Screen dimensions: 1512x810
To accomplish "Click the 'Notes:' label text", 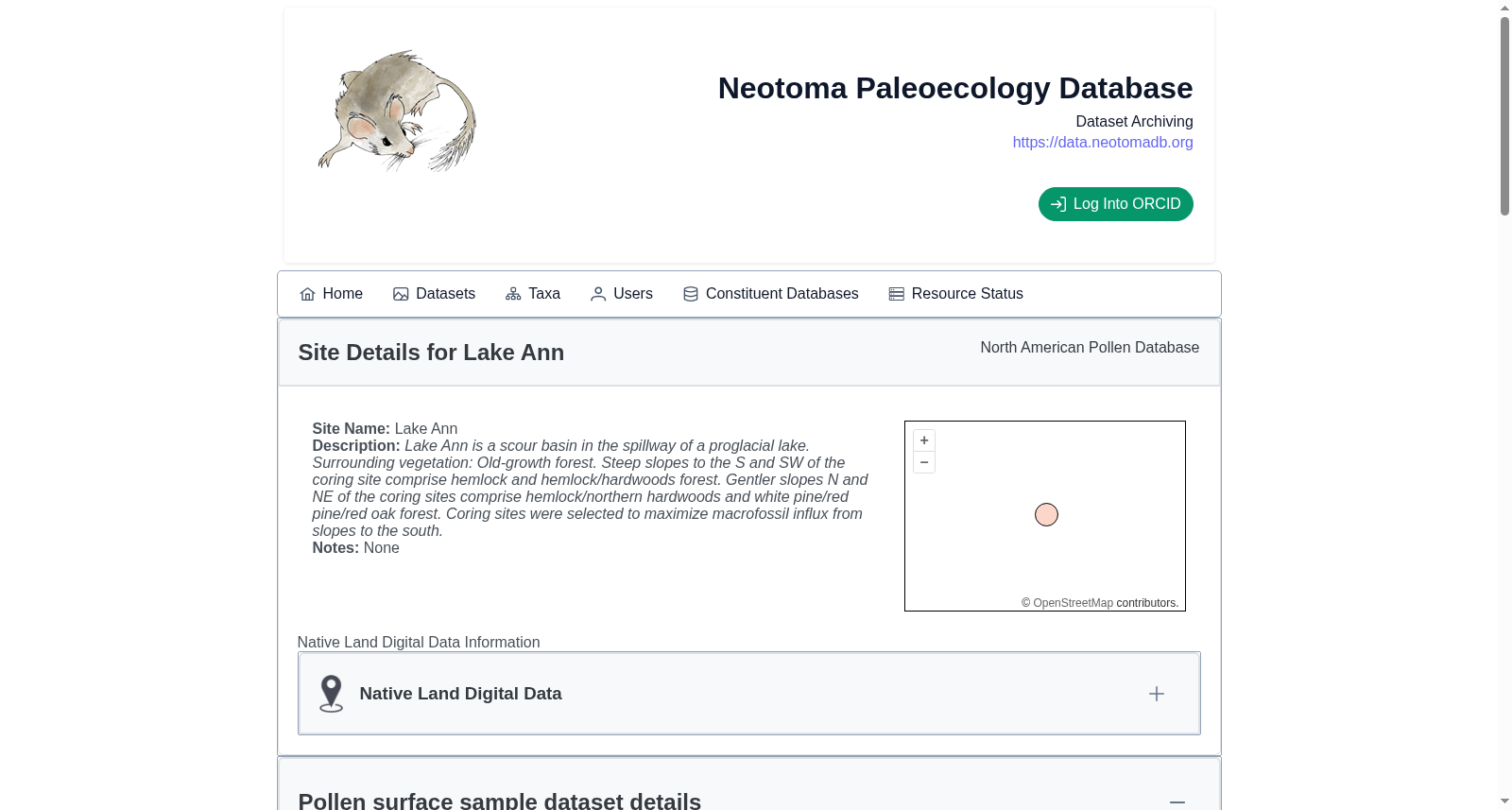I will tap(336, 548).
